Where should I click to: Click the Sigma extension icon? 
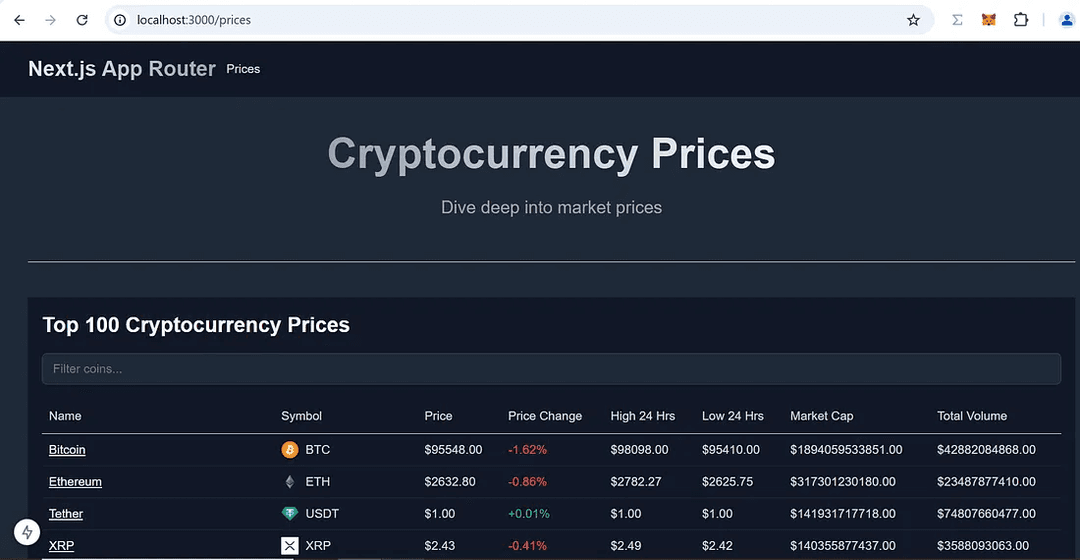coord(957,20)
